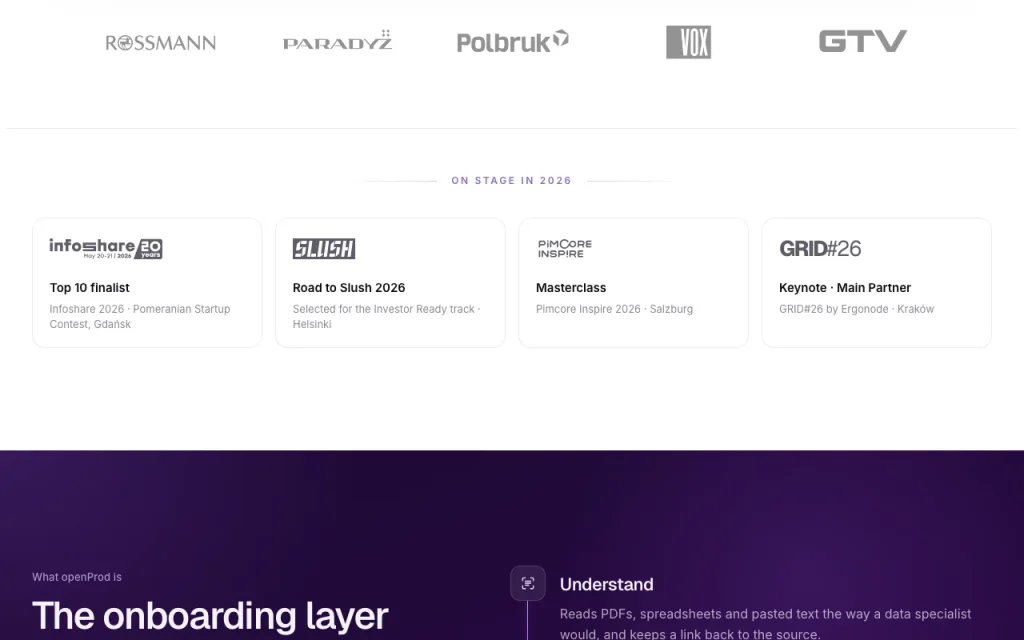
Task: Click the 'Understand' step heading
Action: [607, 584]
